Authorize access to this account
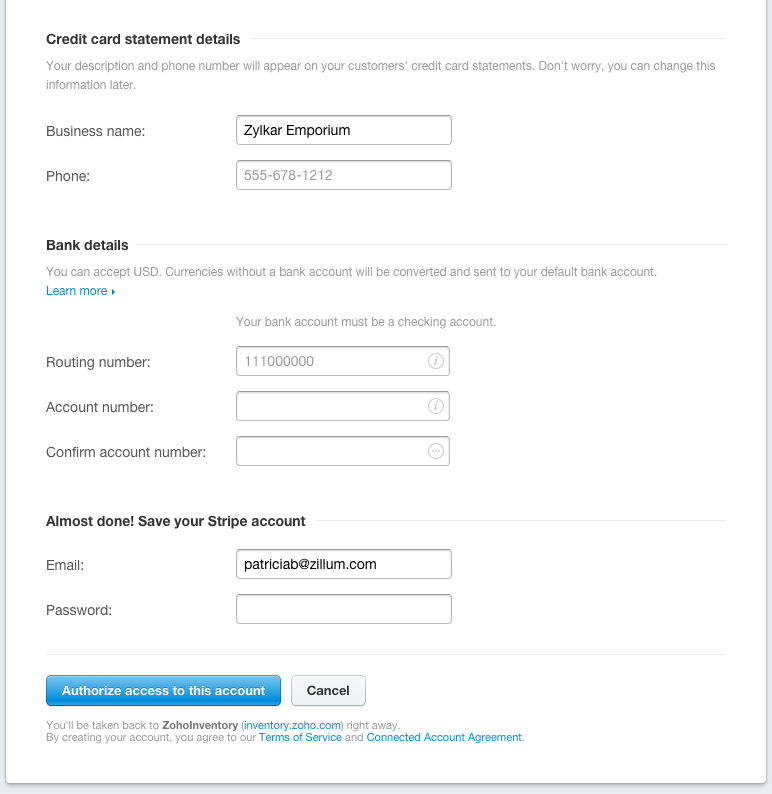This screenshot has height=794, width=772. 163,690
